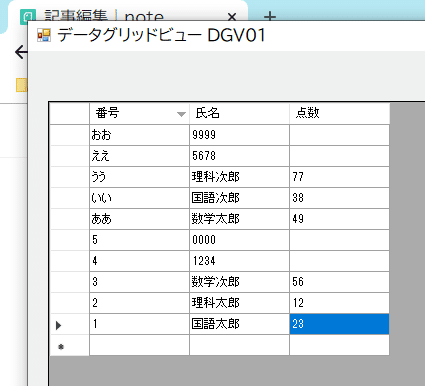The image size is (425, 386).
Task: Select the score cell 49
Action: coord(339,219)
